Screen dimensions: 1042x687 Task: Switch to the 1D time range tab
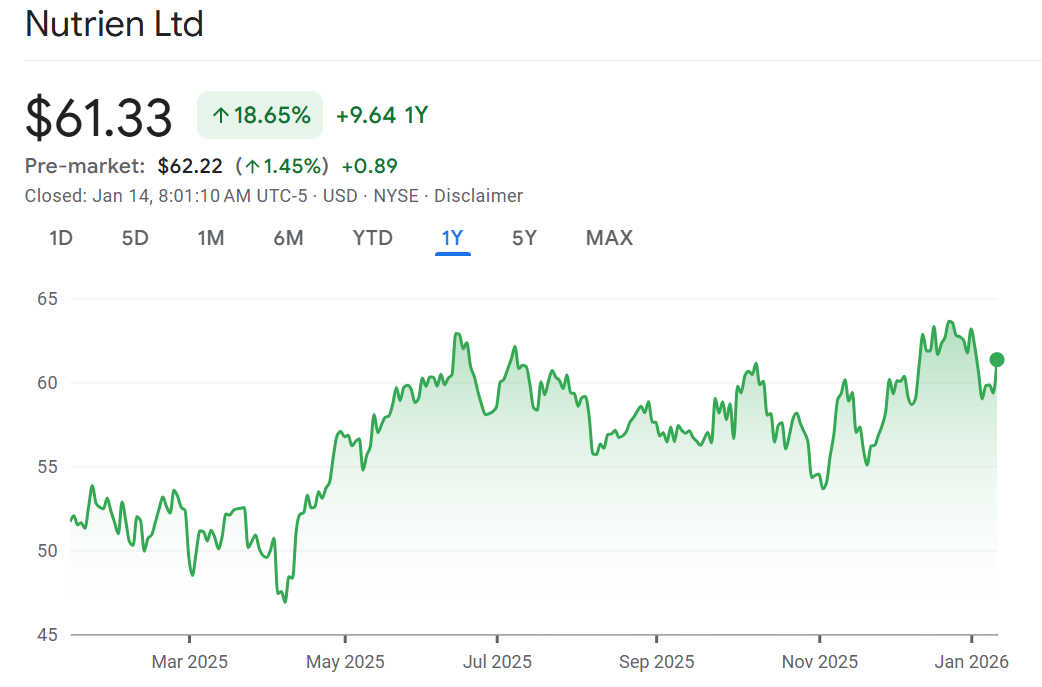(x=61, y=238)
